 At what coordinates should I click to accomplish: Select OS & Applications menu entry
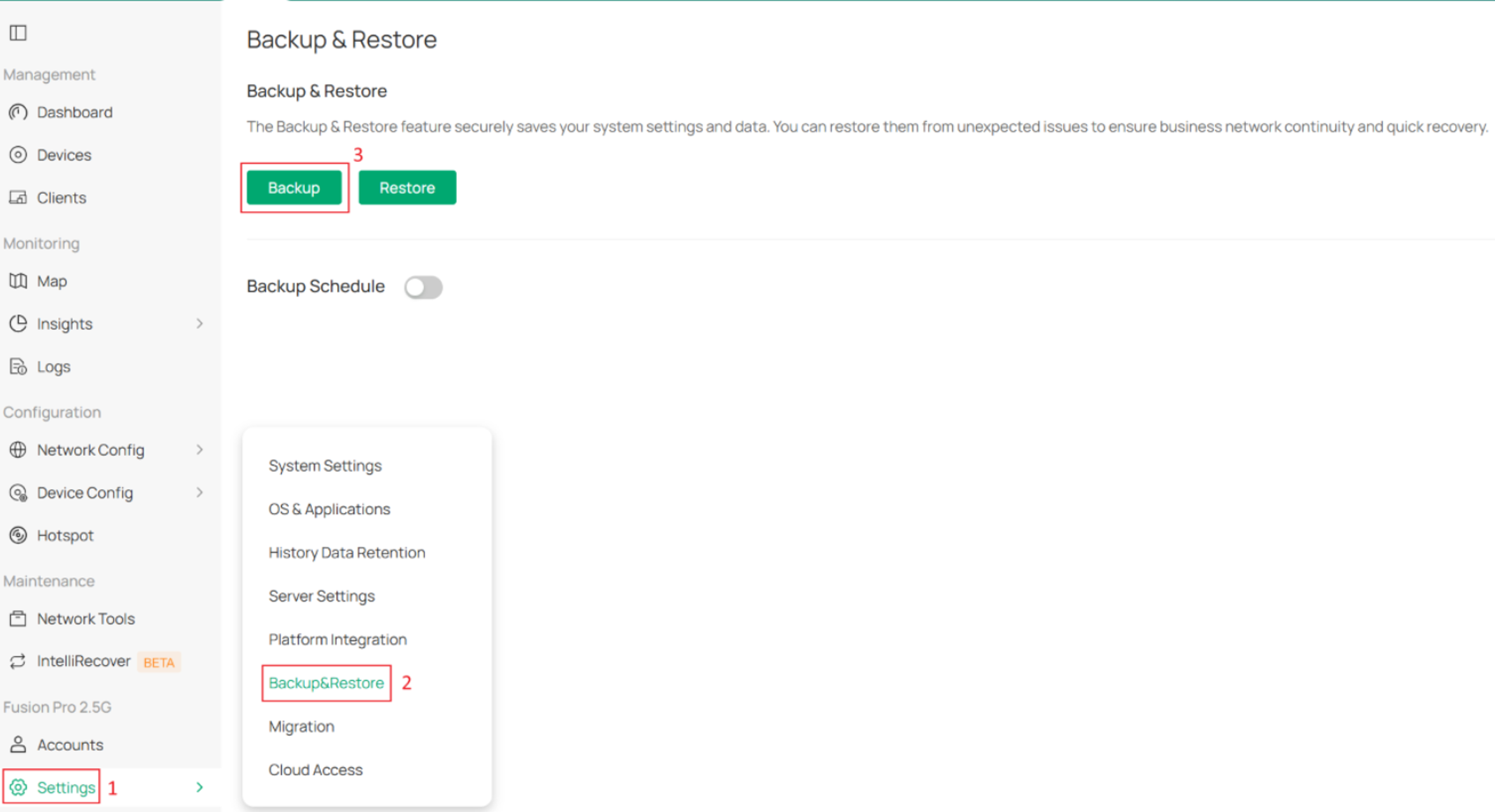[x=329, y=509]
